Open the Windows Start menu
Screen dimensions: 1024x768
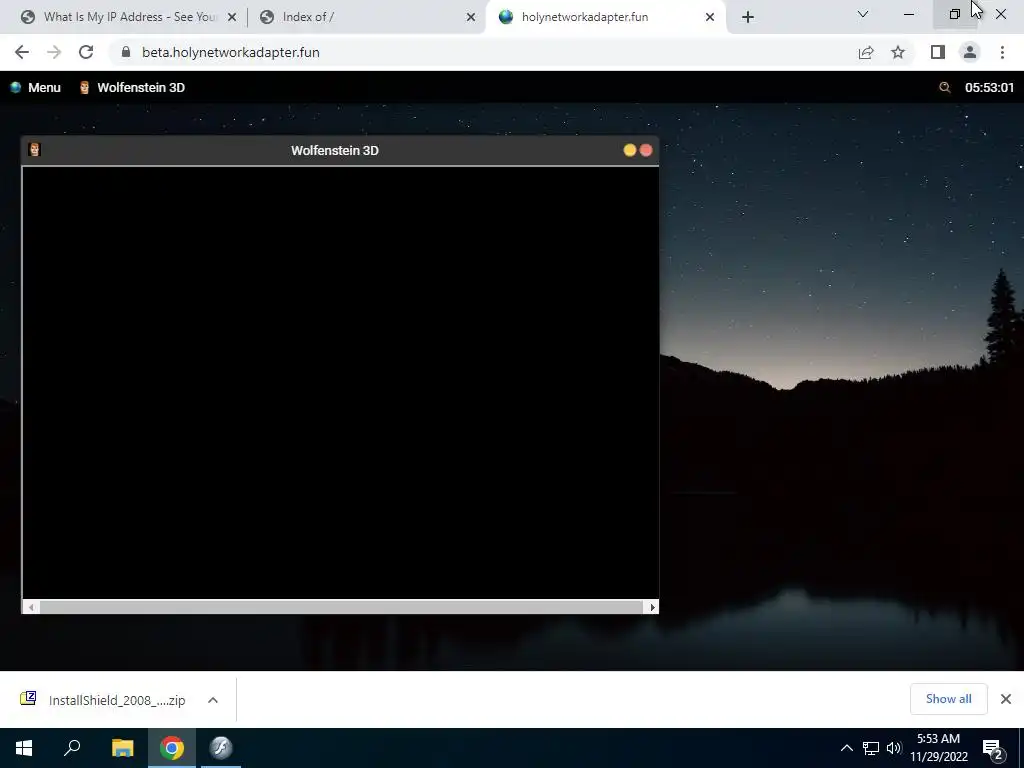pyautogui.click(x=24, y=748)
